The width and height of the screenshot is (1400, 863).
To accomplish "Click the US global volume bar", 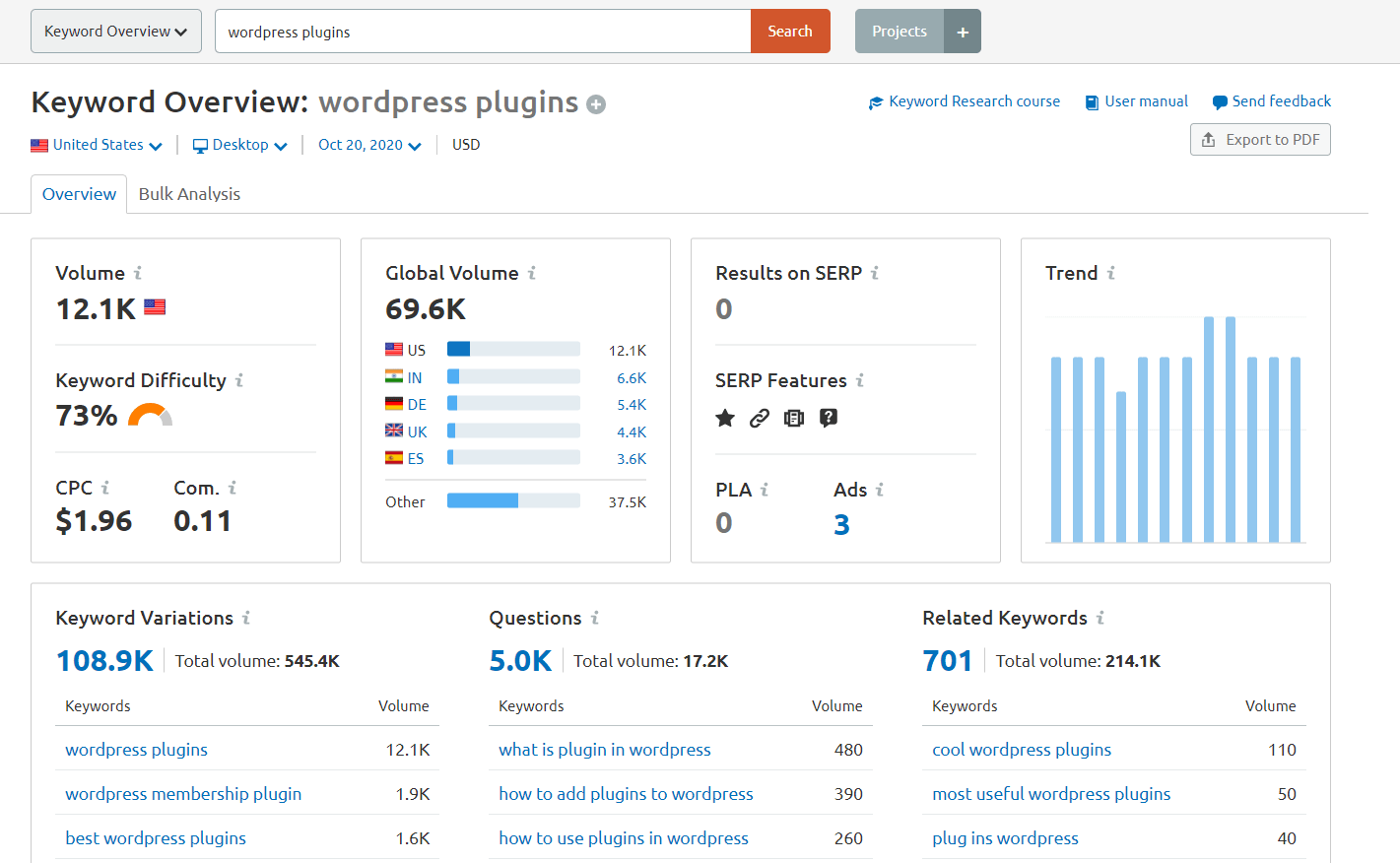I will click(x=513, y=349).
